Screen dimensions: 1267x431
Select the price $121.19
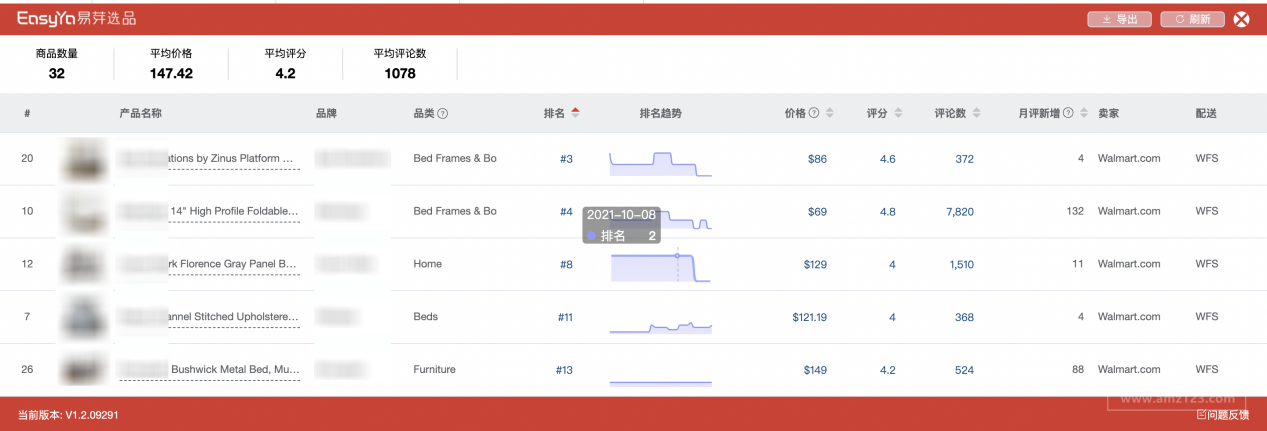[x=809, y=317]
